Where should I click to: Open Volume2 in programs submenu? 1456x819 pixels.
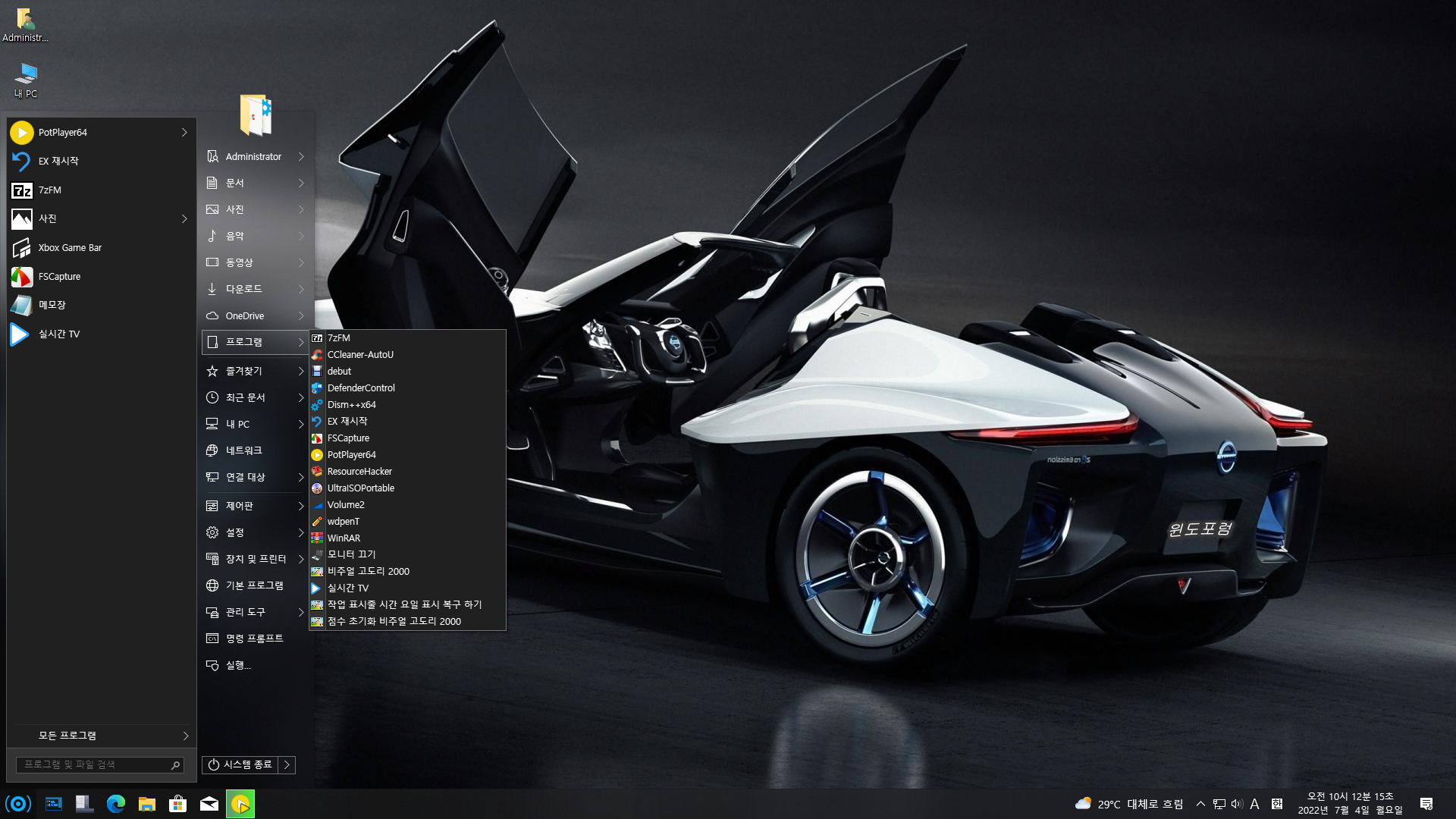pos(407,505)
